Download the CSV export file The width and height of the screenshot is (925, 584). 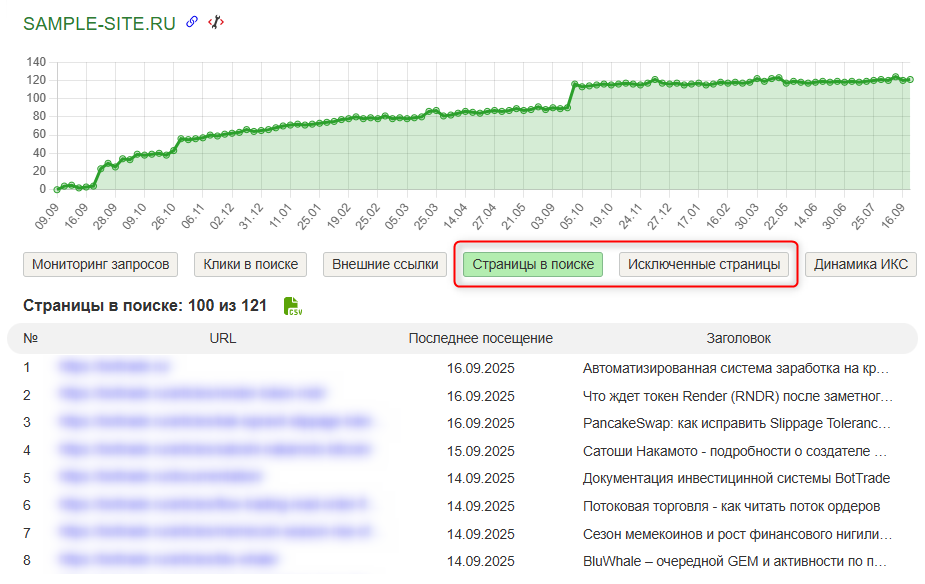tap(293, 306)
